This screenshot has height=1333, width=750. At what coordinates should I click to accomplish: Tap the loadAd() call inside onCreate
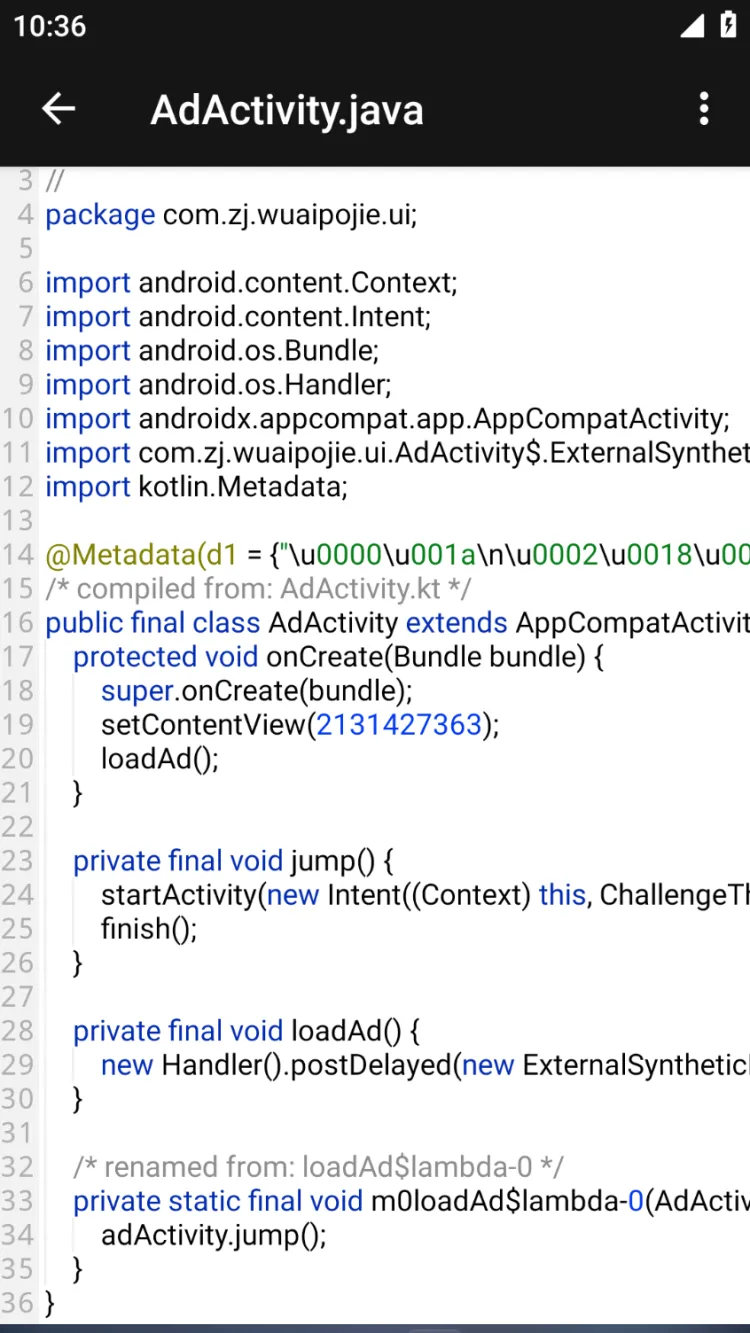tap(159, 759)
